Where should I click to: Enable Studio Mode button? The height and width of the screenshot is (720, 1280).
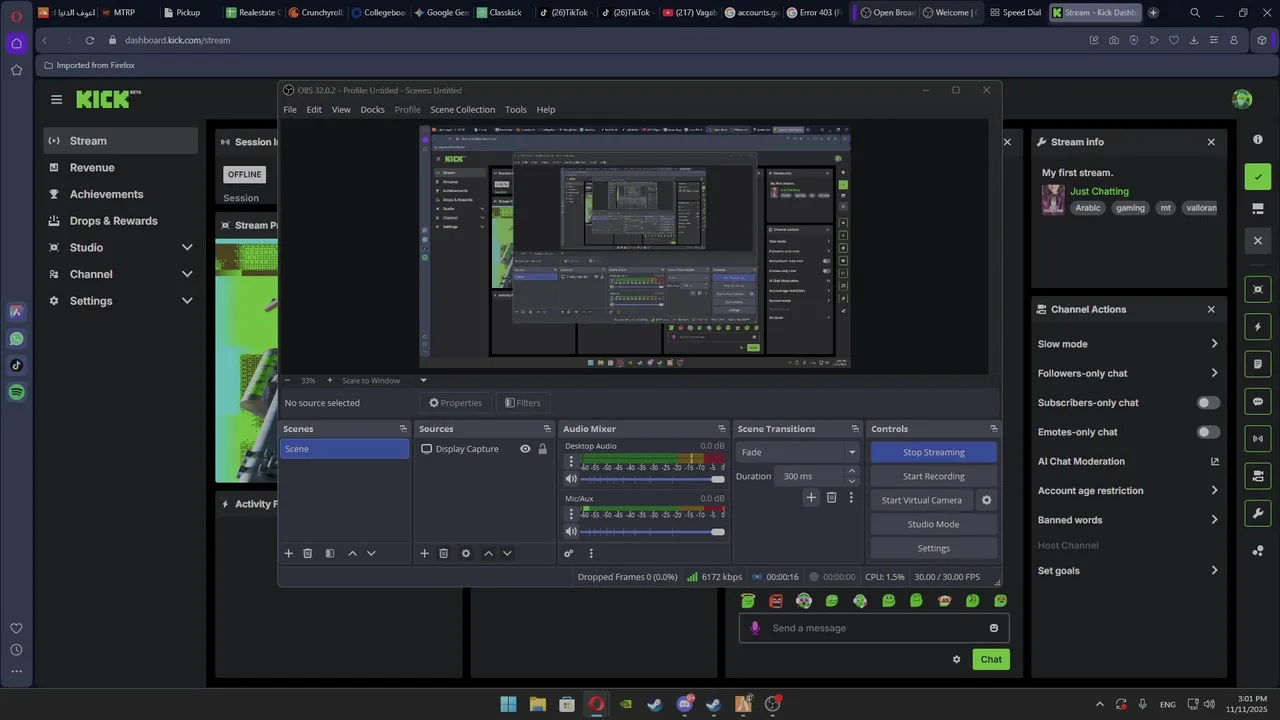point(934,524)
